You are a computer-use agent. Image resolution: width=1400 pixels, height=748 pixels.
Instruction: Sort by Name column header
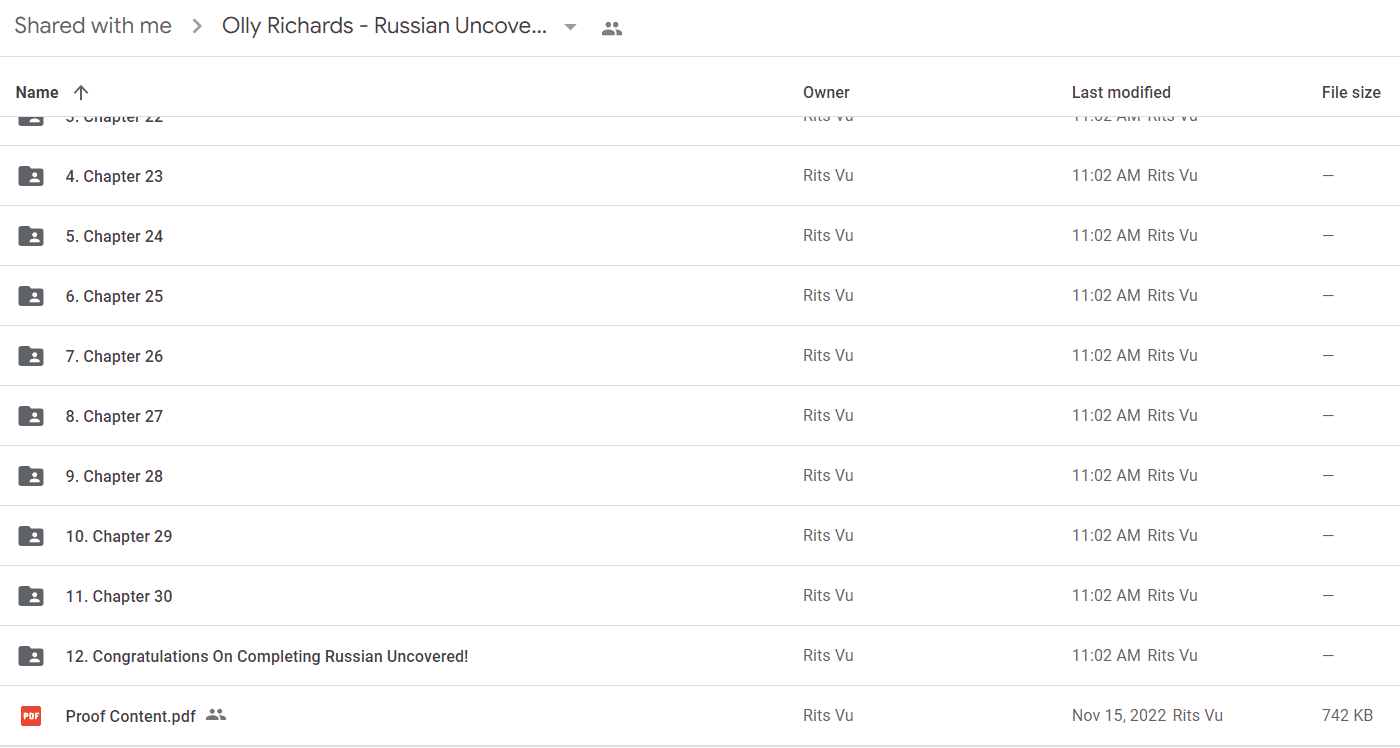click(x=37, y=92)
